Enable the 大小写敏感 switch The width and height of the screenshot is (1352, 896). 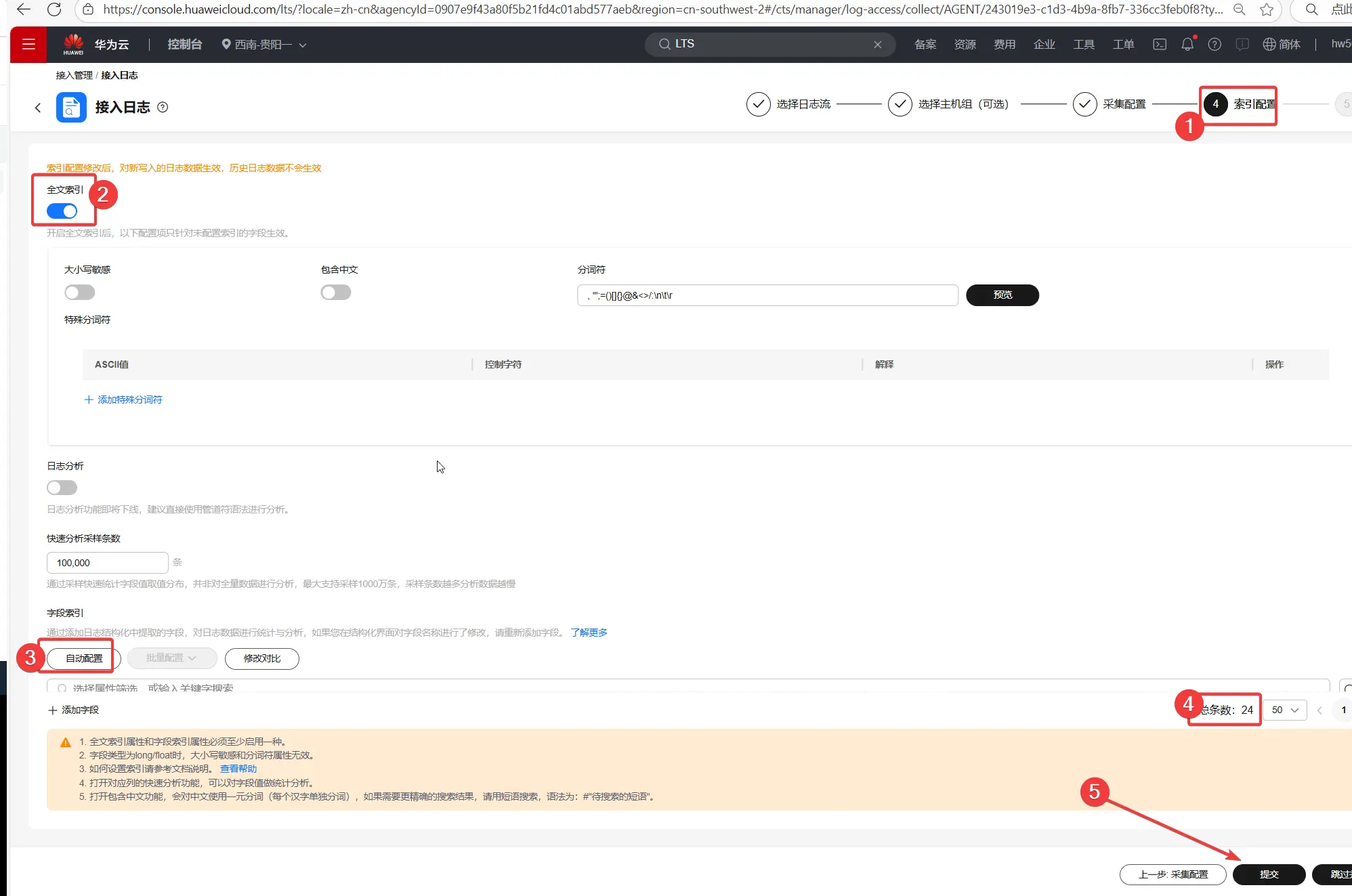[x=80, y=293]
